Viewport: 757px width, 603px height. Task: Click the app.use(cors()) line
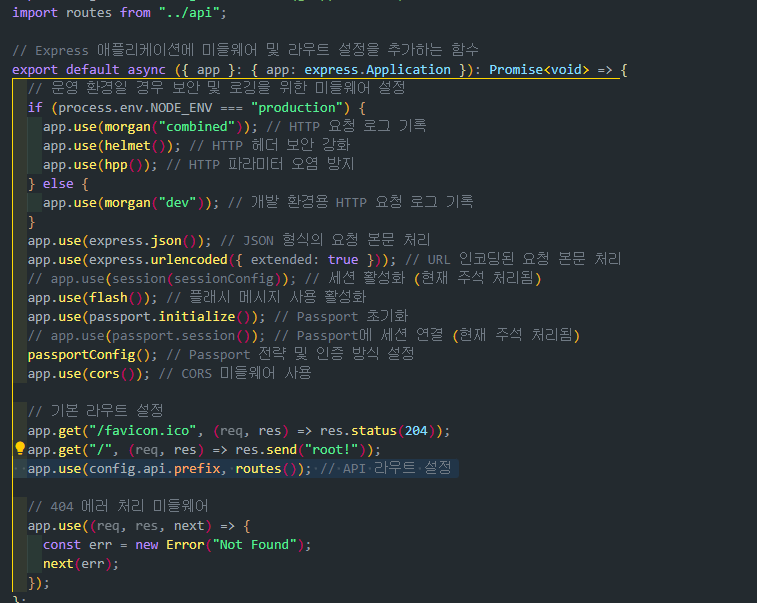coord(169,373)
